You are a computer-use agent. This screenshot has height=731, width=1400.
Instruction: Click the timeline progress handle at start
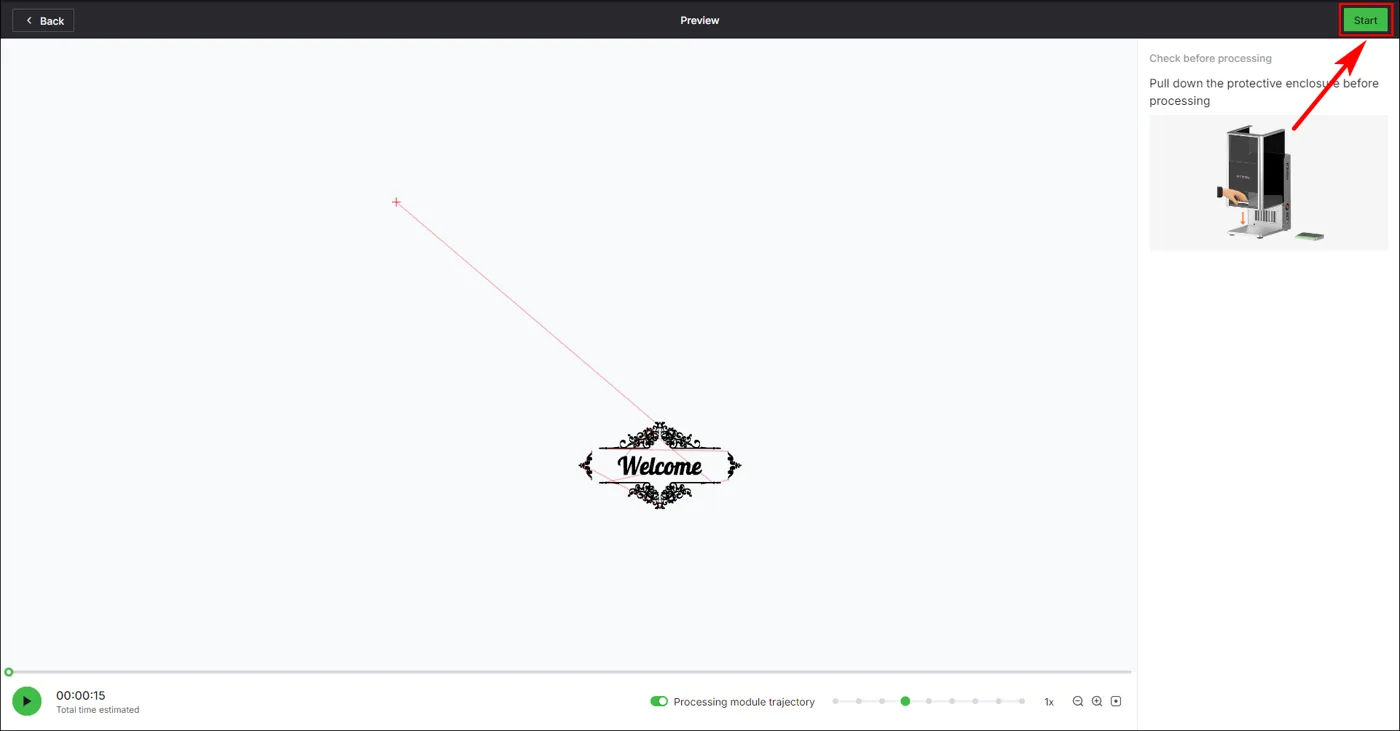9,672
